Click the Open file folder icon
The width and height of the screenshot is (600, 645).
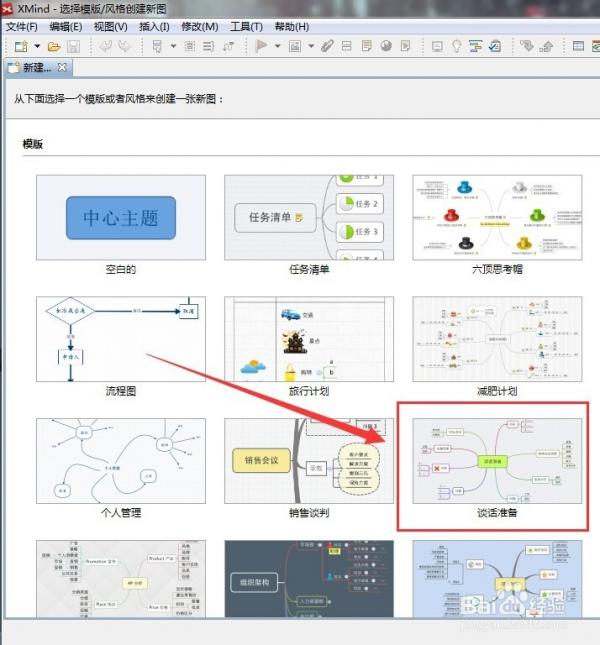coord(54,46)
